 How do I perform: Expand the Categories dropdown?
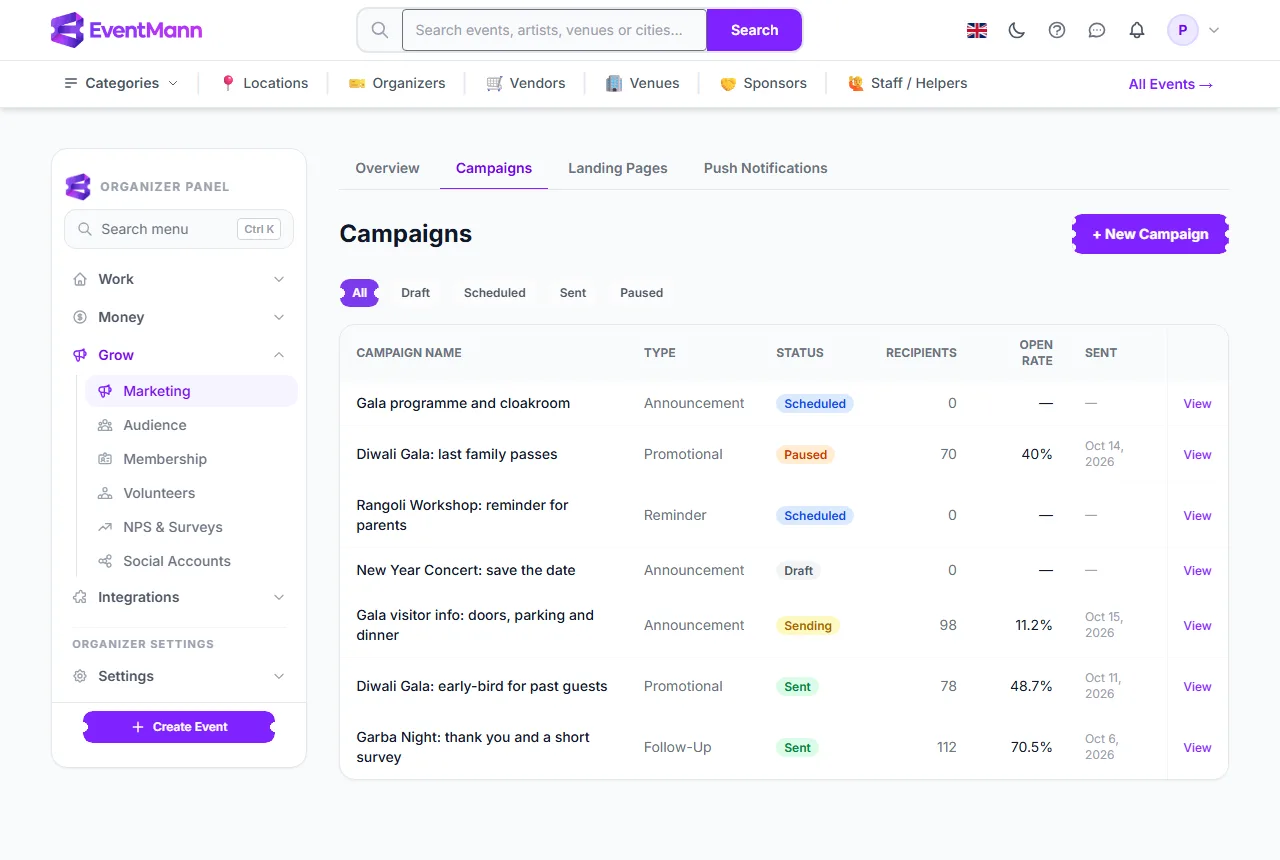click(x=121, y=83)
